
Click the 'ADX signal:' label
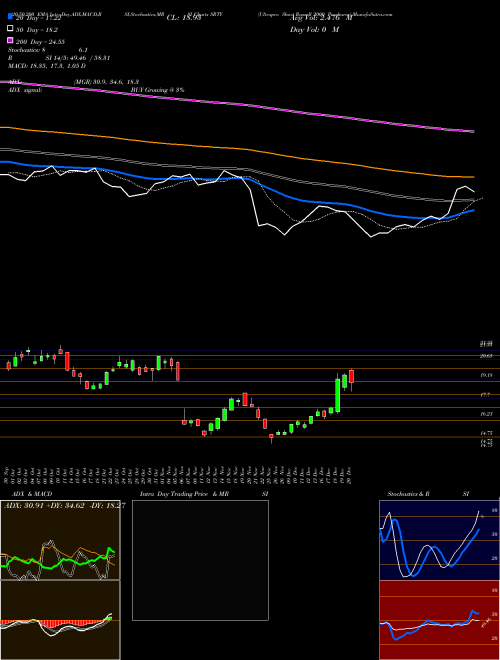tap(25, 90)
